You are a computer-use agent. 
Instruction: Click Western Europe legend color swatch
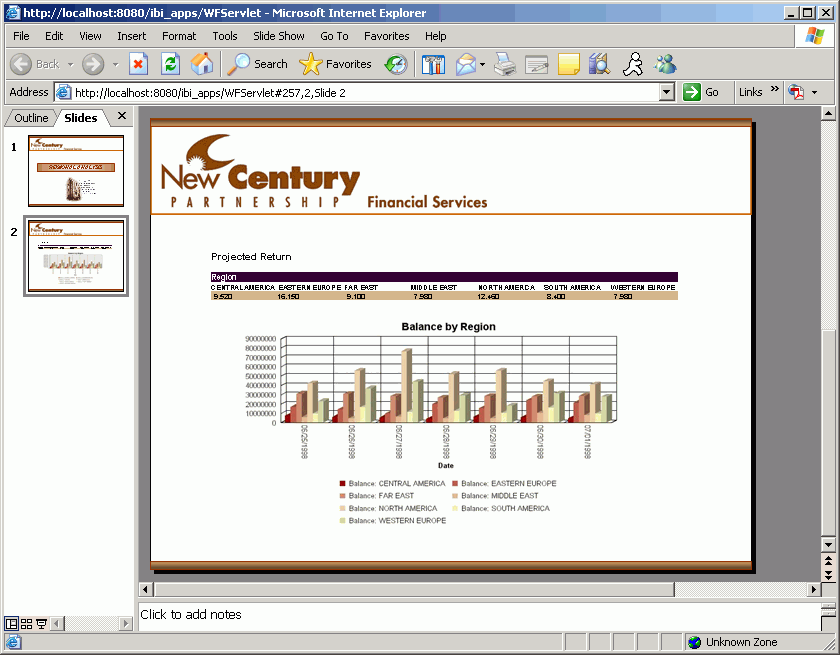(342, 521)
